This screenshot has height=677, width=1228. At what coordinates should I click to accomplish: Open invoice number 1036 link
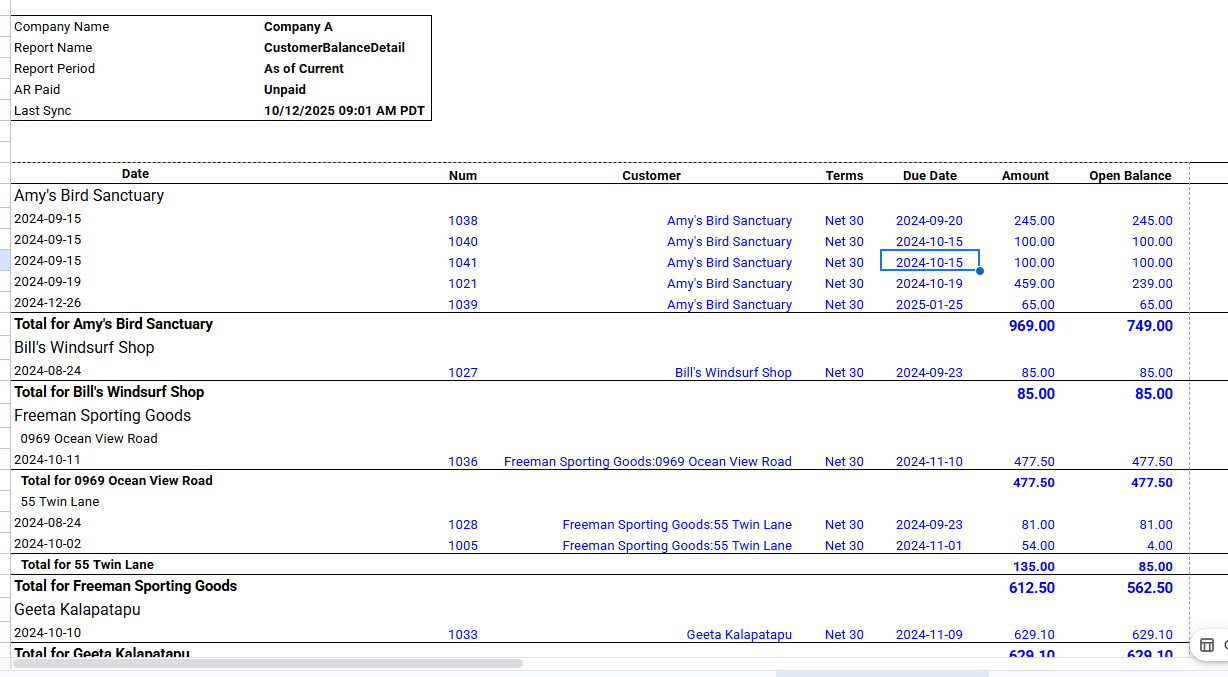tap(463, 462)
